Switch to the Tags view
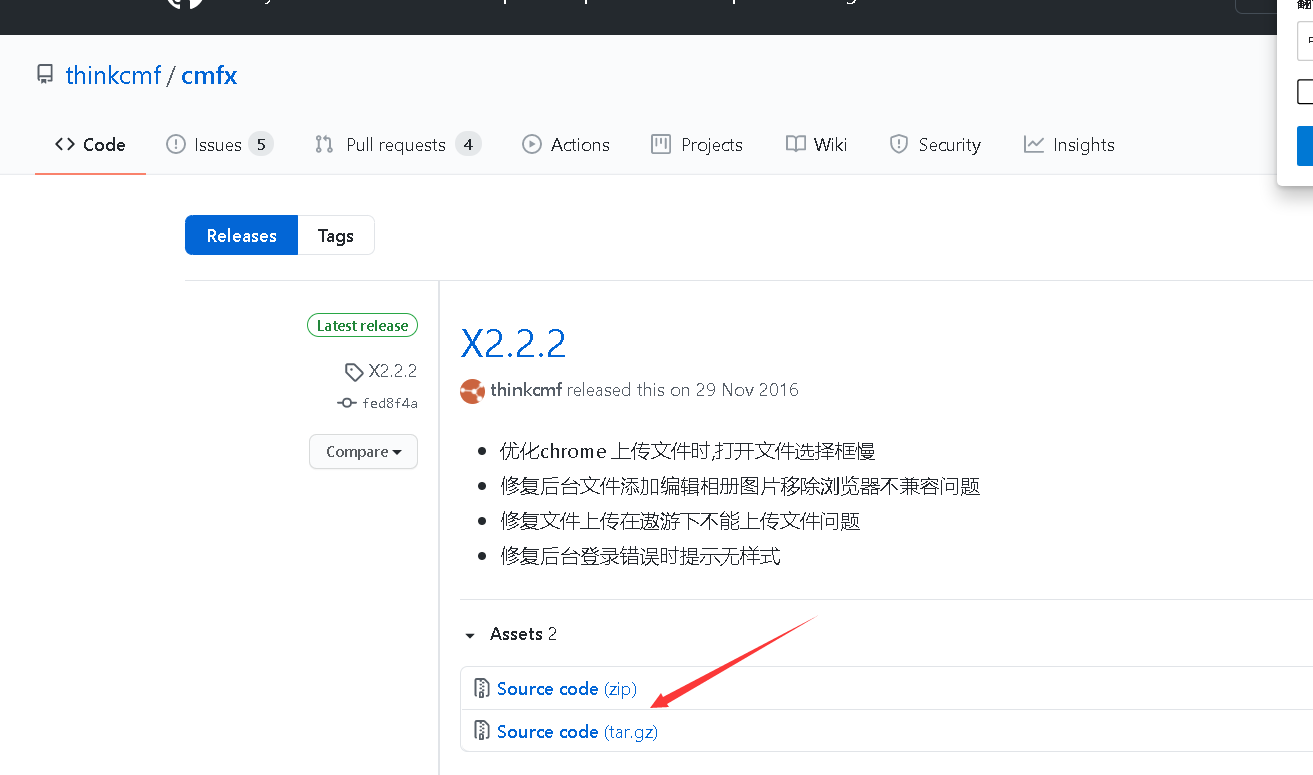The image size is (1313, 775). 336,236
